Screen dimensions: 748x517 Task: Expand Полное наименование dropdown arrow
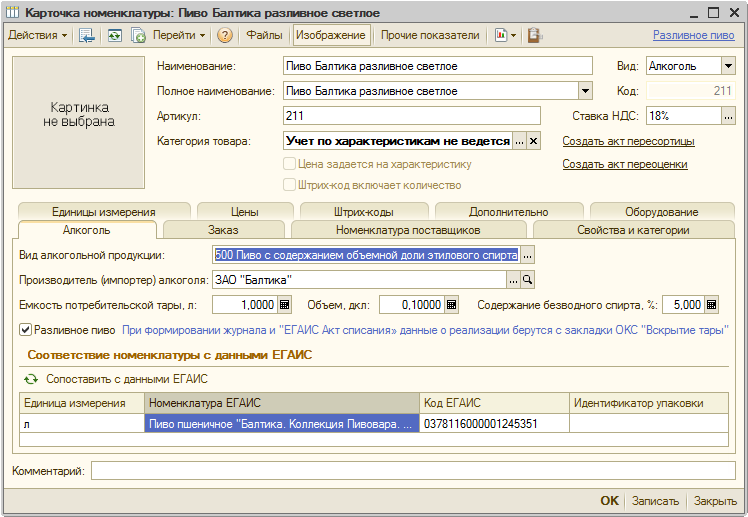[585, 91]
